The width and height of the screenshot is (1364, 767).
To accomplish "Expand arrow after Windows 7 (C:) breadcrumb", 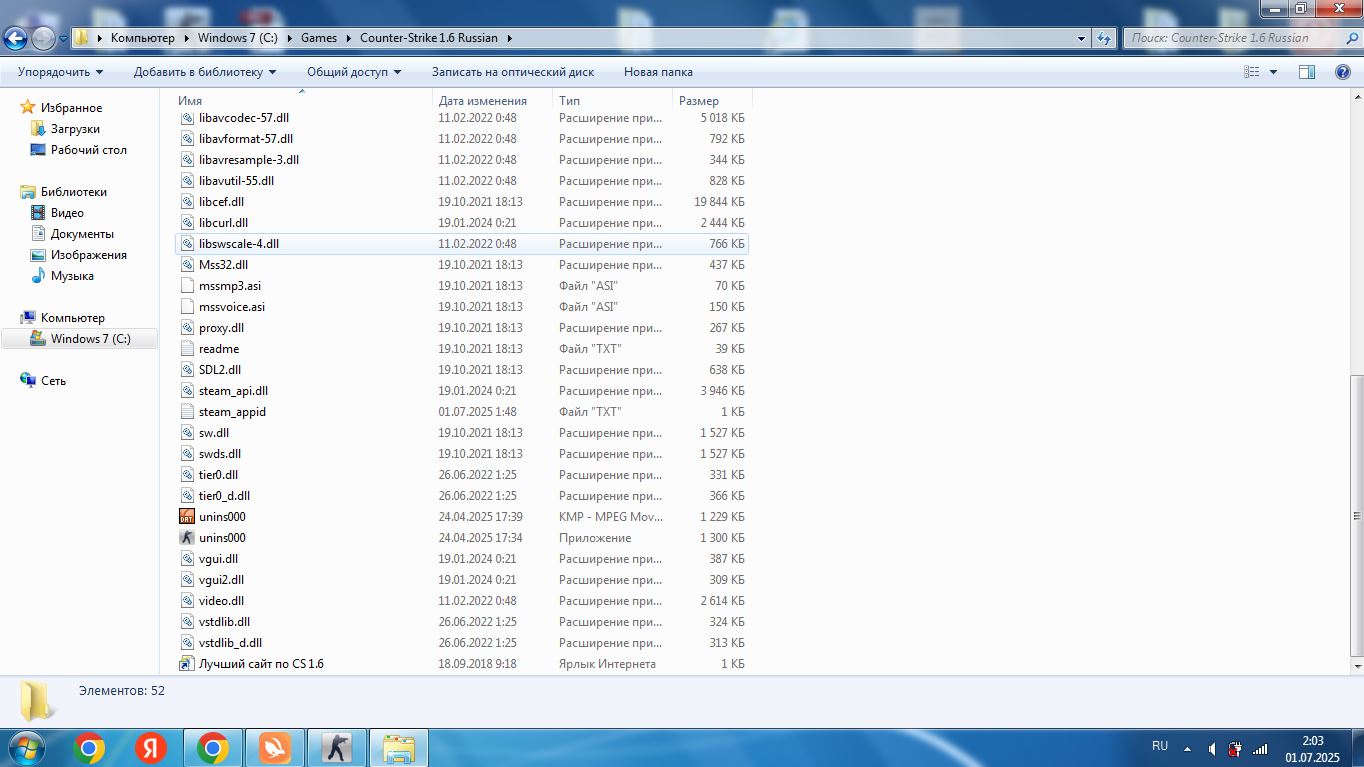I will [x=288, y=38].
